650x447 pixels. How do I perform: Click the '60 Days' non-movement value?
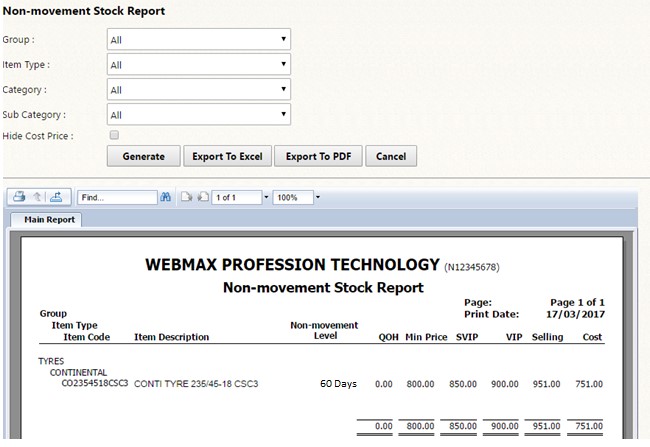coord(338,384)
